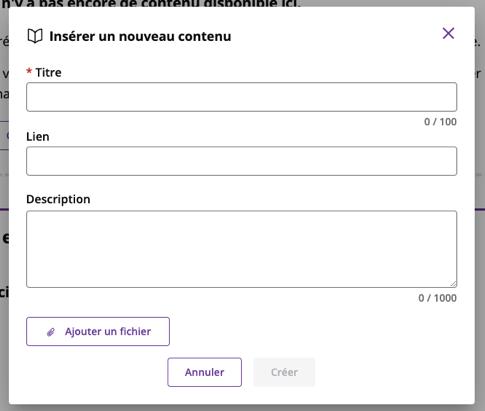Image resolution: width=485 pixels, height=411 pixels.
Task: Close the Insérer un nouveau contenu dialog
Action: [x=448, y=33]
